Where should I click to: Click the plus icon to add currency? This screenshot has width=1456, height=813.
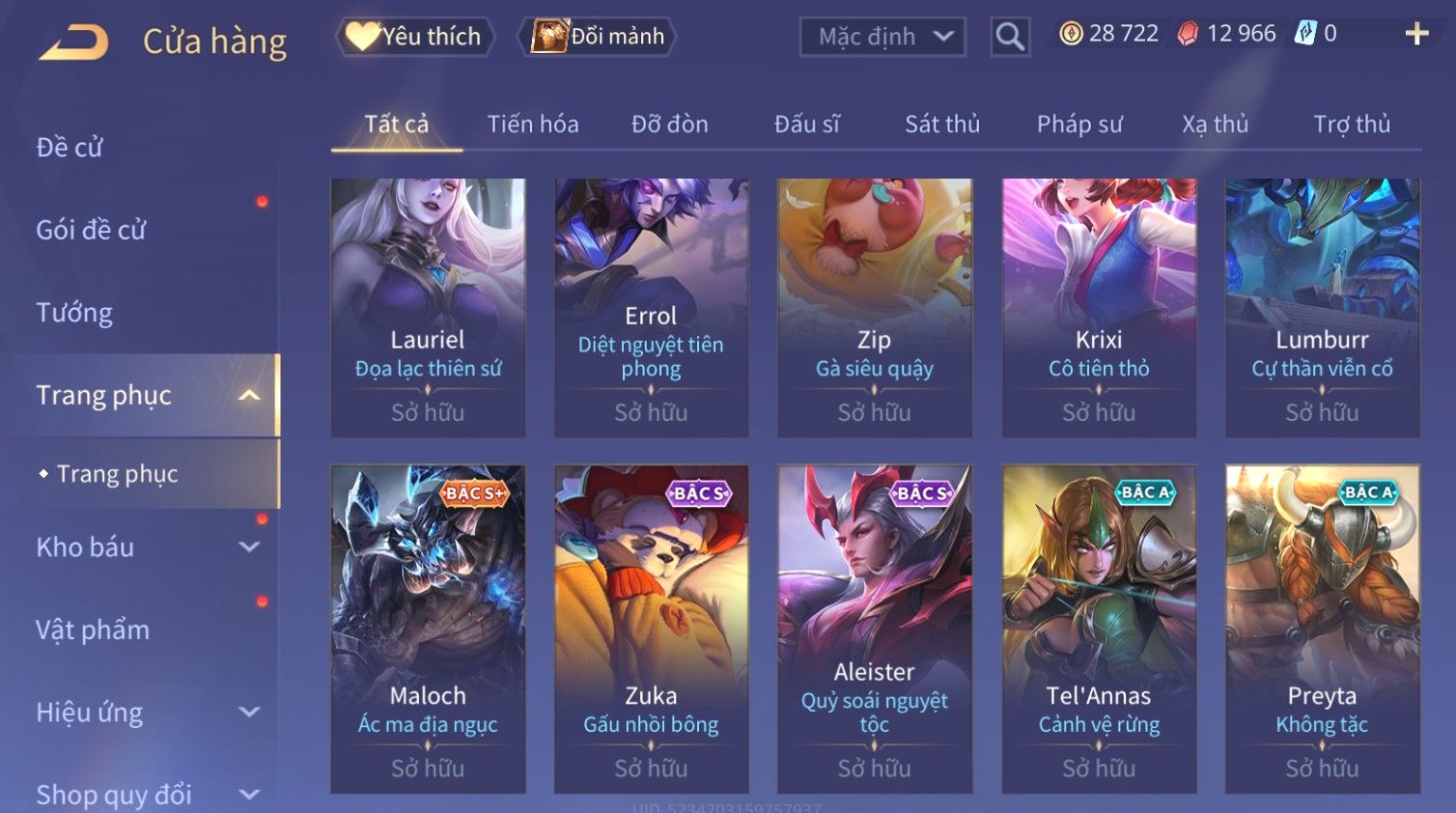pyautogui.click(x=1416, y=34)
